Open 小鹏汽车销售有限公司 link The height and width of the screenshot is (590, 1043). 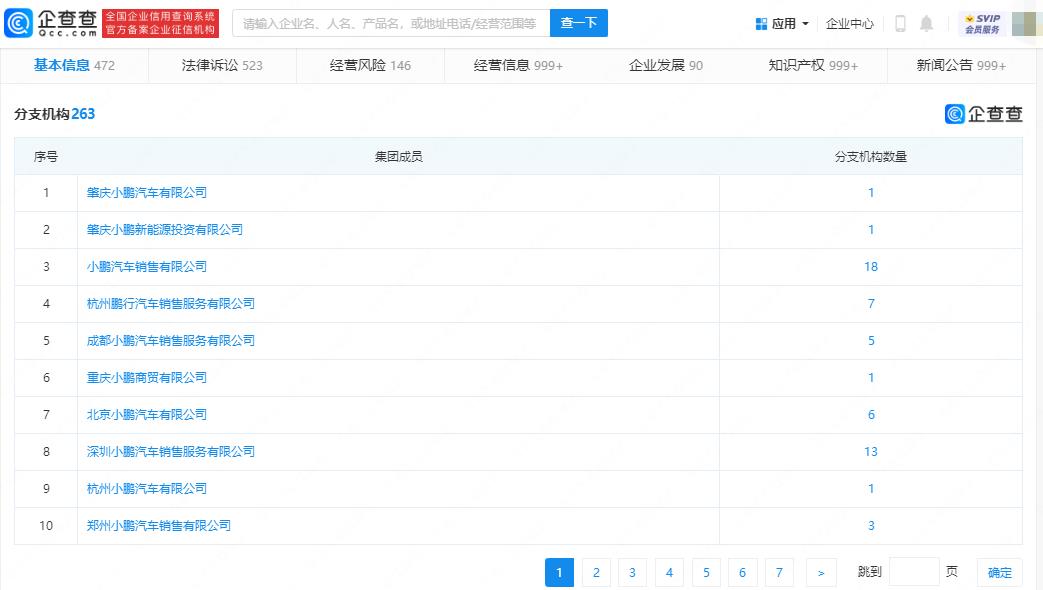click(x=146, y=267)
